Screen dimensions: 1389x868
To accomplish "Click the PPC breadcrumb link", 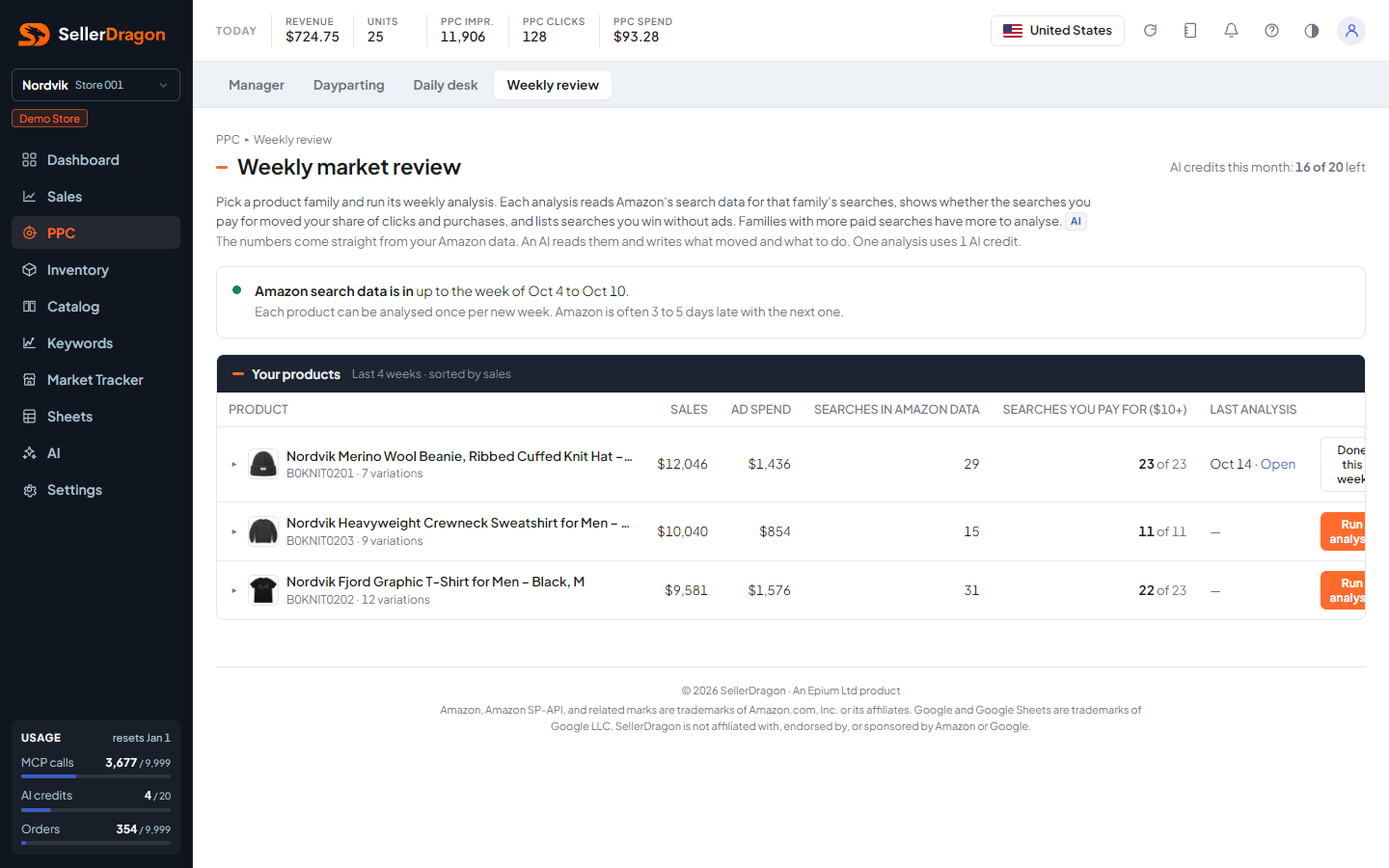I will coord(228,140).
